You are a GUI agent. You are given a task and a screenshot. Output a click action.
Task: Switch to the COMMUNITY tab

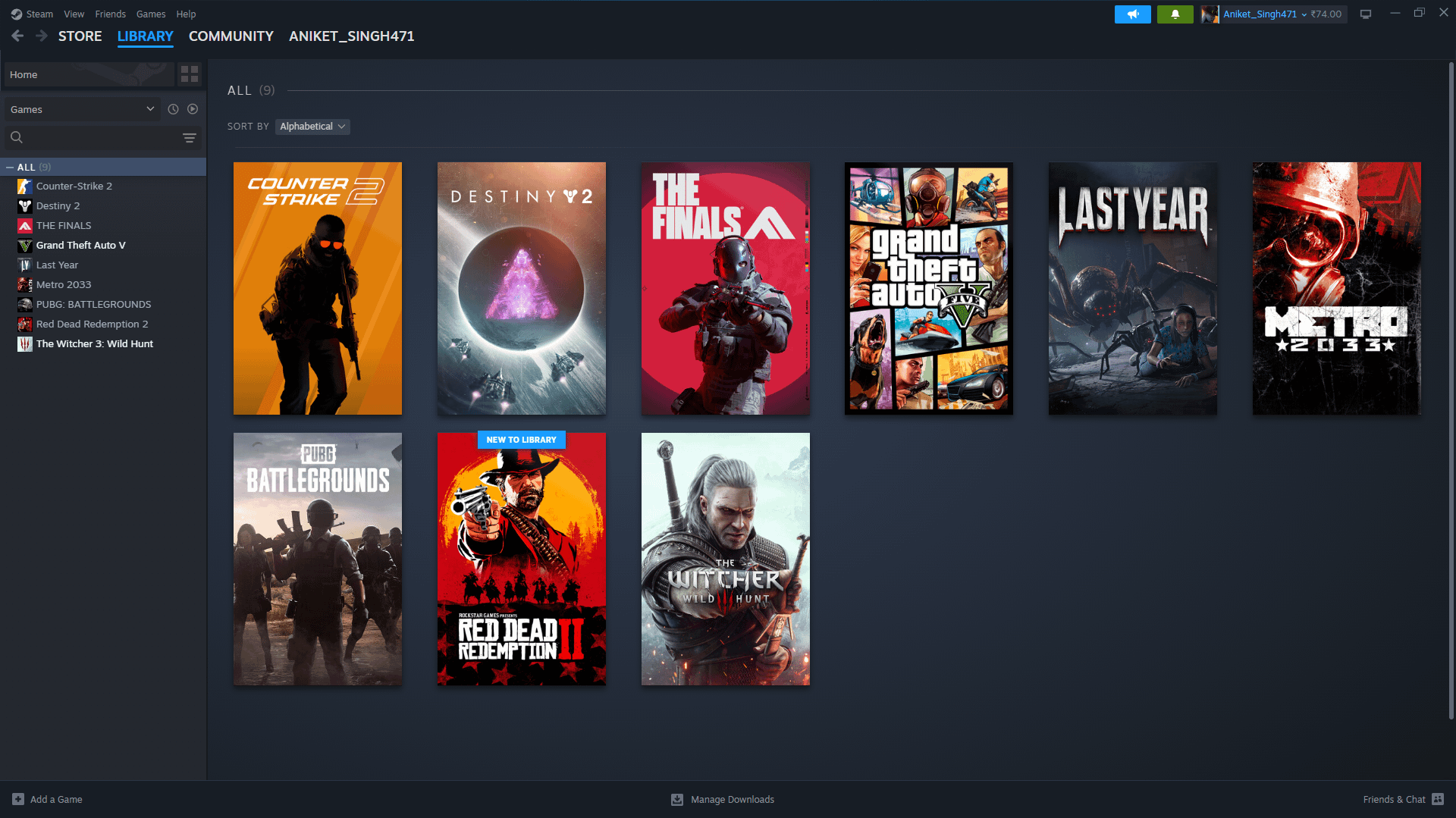231,36
